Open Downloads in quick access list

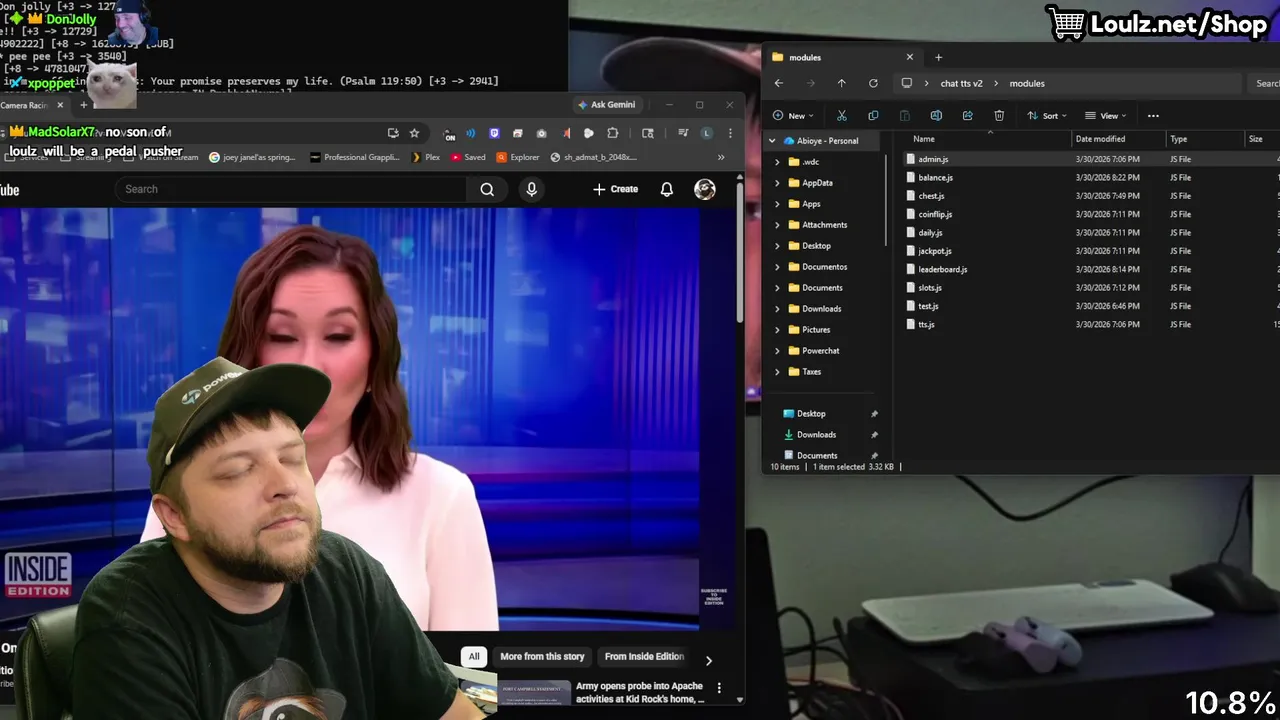coord(816,434)
